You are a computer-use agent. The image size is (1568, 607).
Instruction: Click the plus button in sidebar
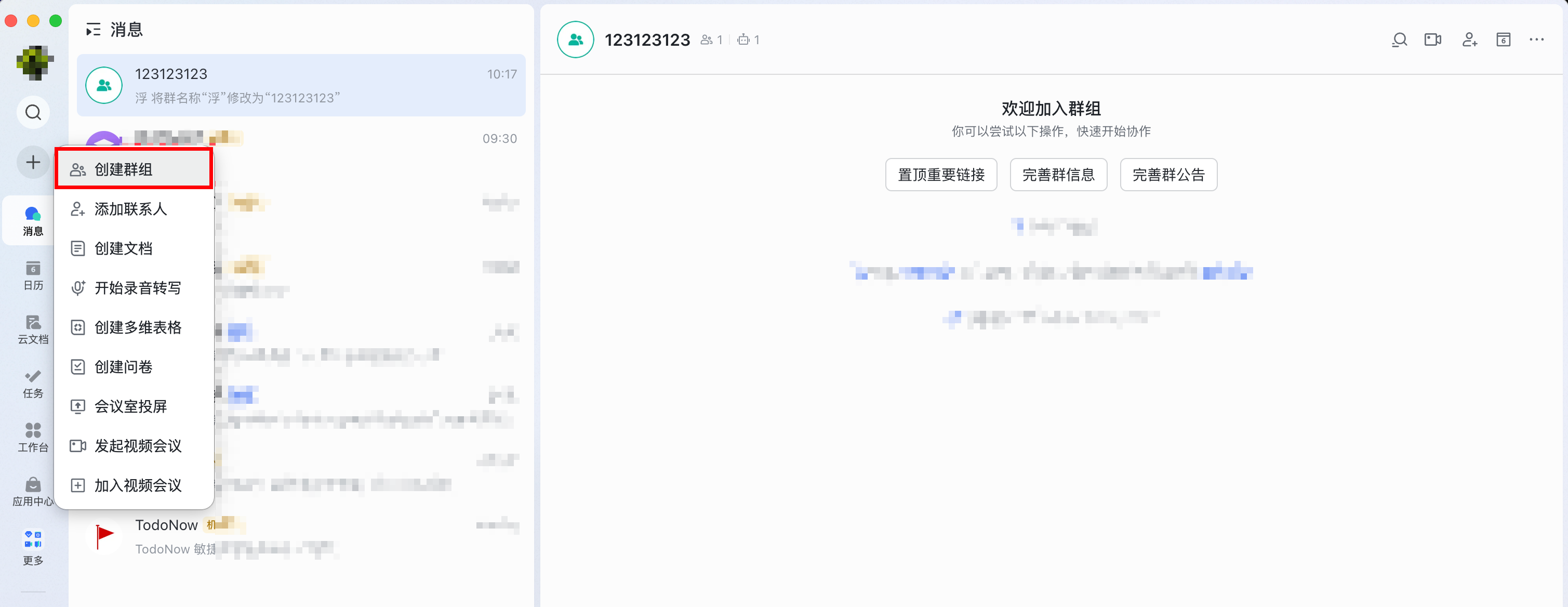point(33,162)
